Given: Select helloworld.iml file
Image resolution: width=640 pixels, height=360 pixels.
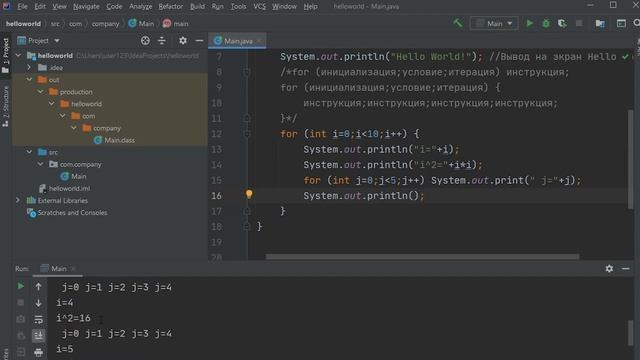Looking at the screenshot, I should point(64,189).
